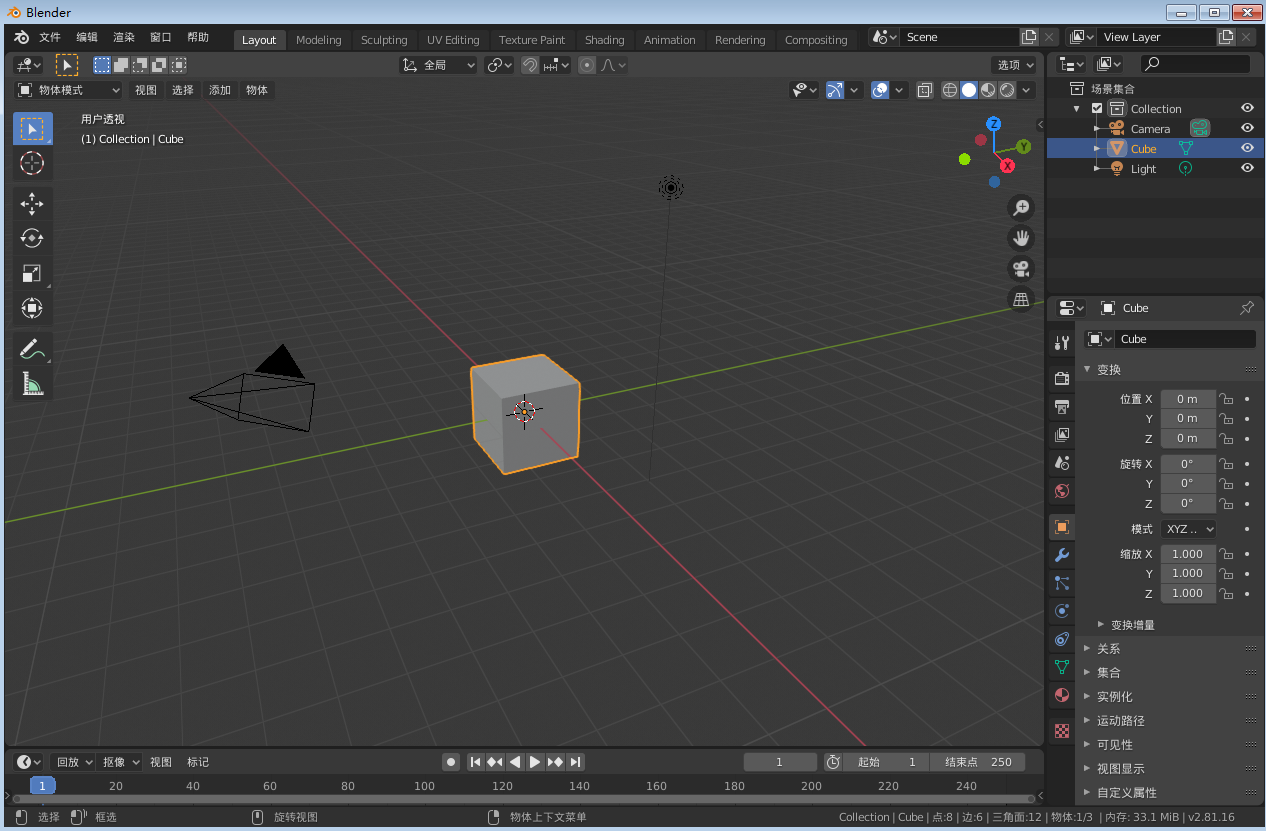Screen dimensions: 1266x831
Task: Select the Select Box tool
Action: click(x=32, y=129)
